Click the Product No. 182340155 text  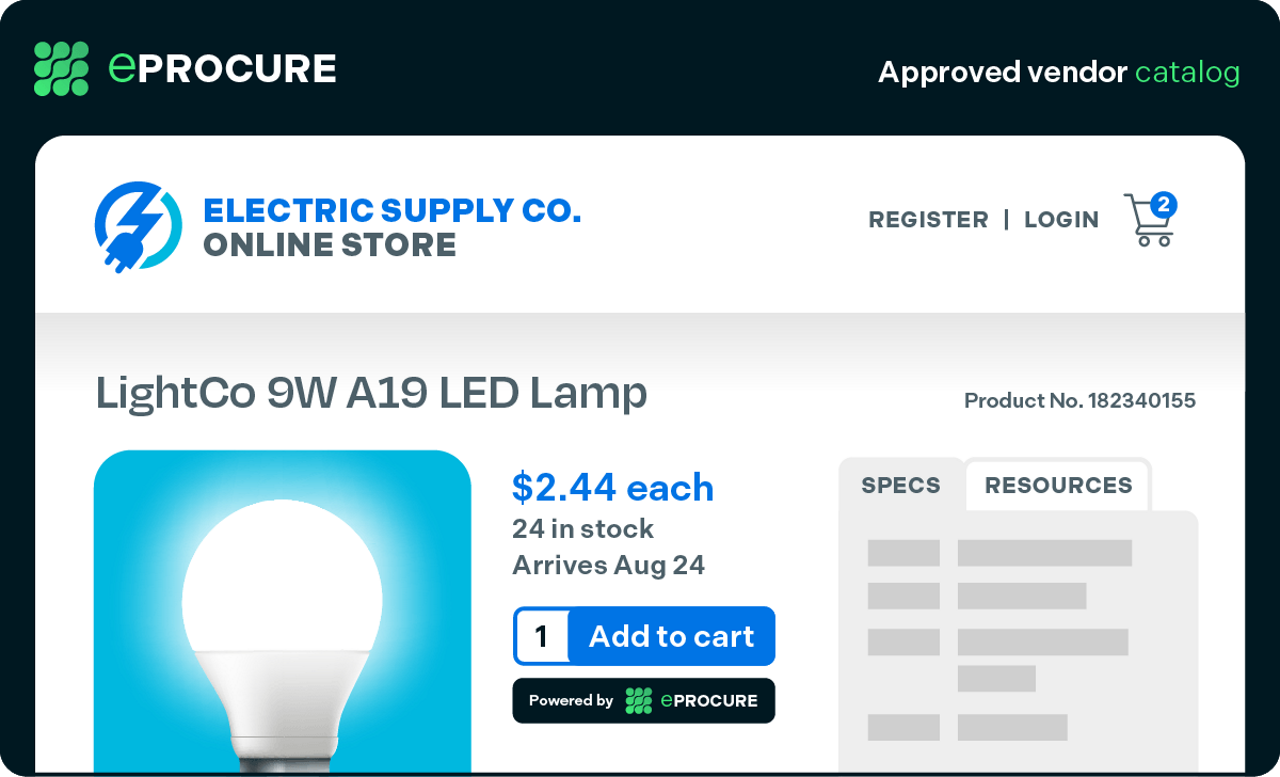pos(1080,401)
